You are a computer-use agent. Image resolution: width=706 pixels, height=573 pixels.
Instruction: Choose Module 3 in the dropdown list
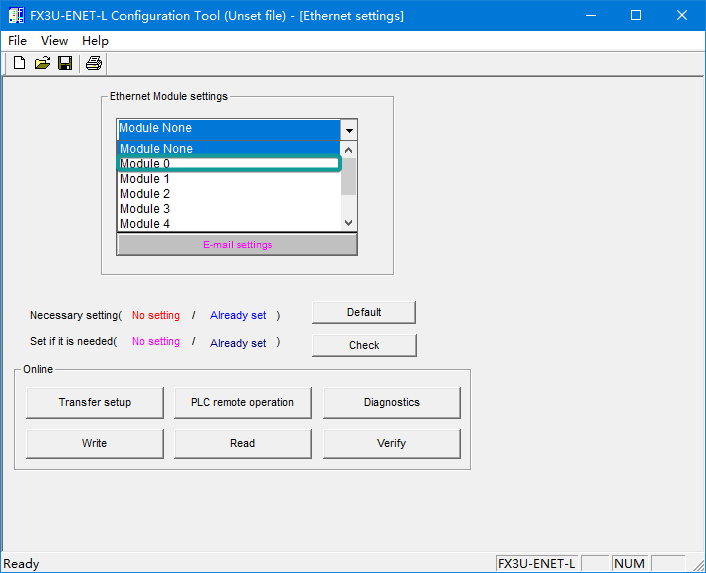coord(228,209)
